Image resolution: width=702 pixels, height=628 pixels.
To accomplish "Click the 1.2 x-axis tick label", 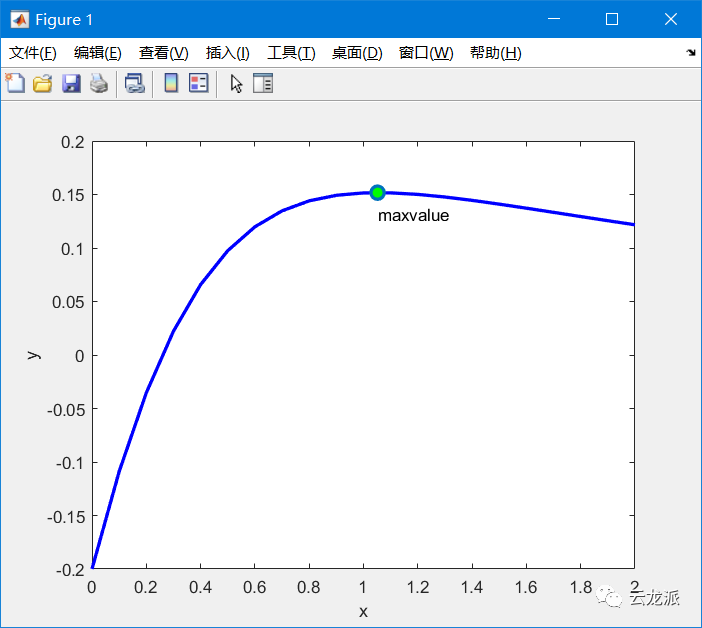I will pos(418,587).
